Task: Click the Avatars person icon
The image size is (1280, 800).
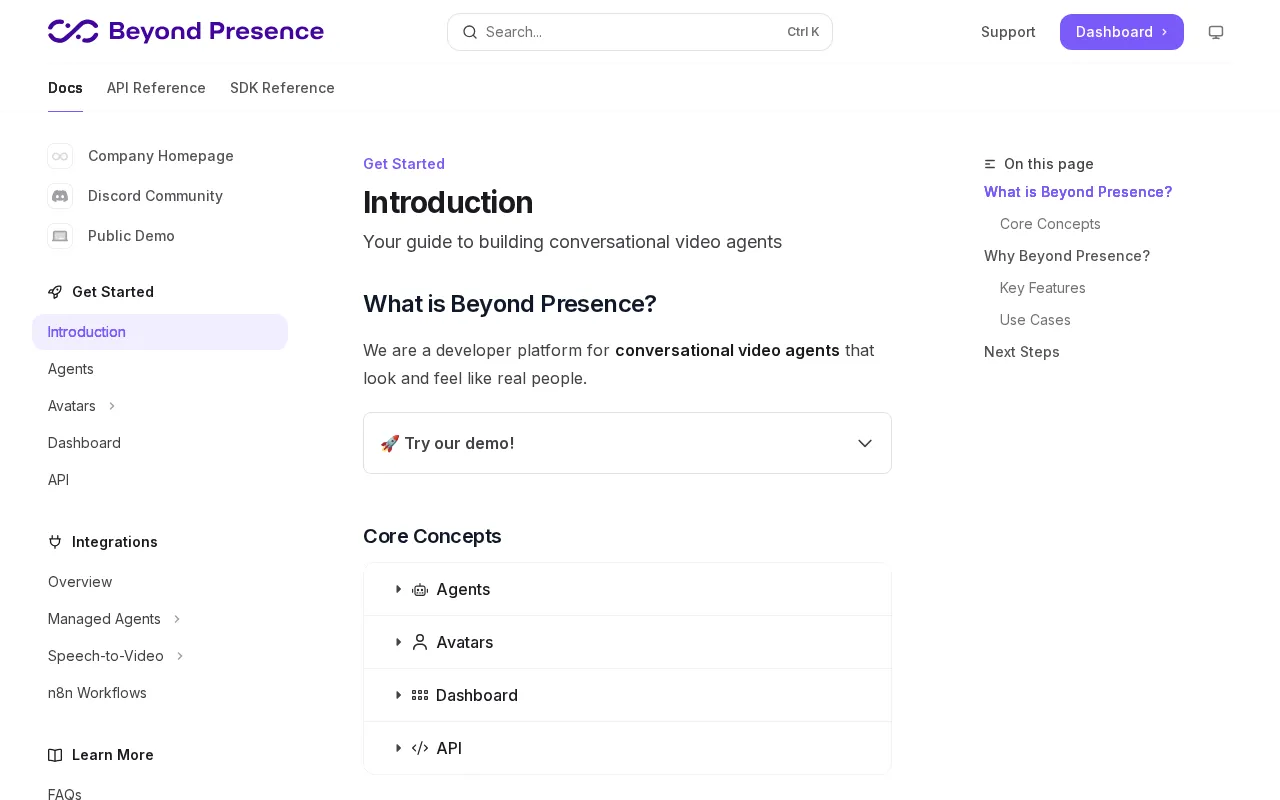Action: 420,642
